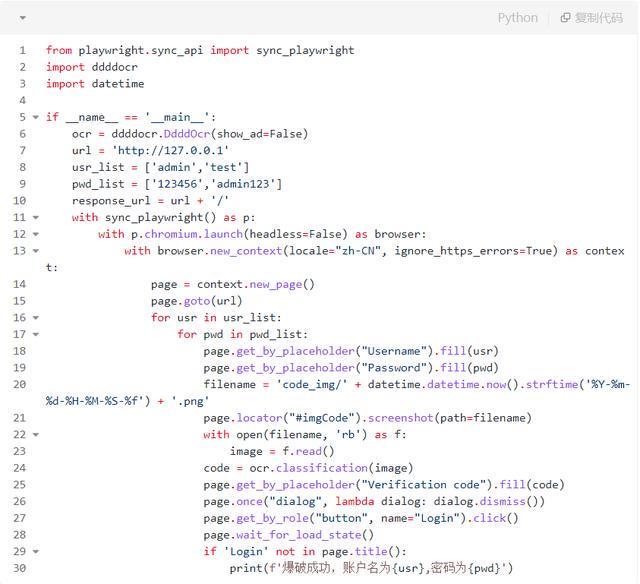The height and width of the screenshot is (584, 640).
Task: Click line number 1 in the gutter
Action: tap(22, 50)
